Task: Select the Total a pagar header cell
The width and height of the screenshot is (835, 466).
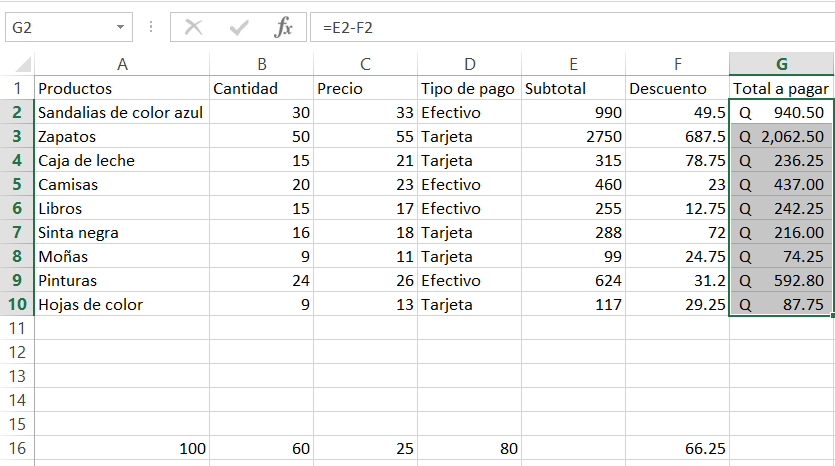Action: pos(781,88)
